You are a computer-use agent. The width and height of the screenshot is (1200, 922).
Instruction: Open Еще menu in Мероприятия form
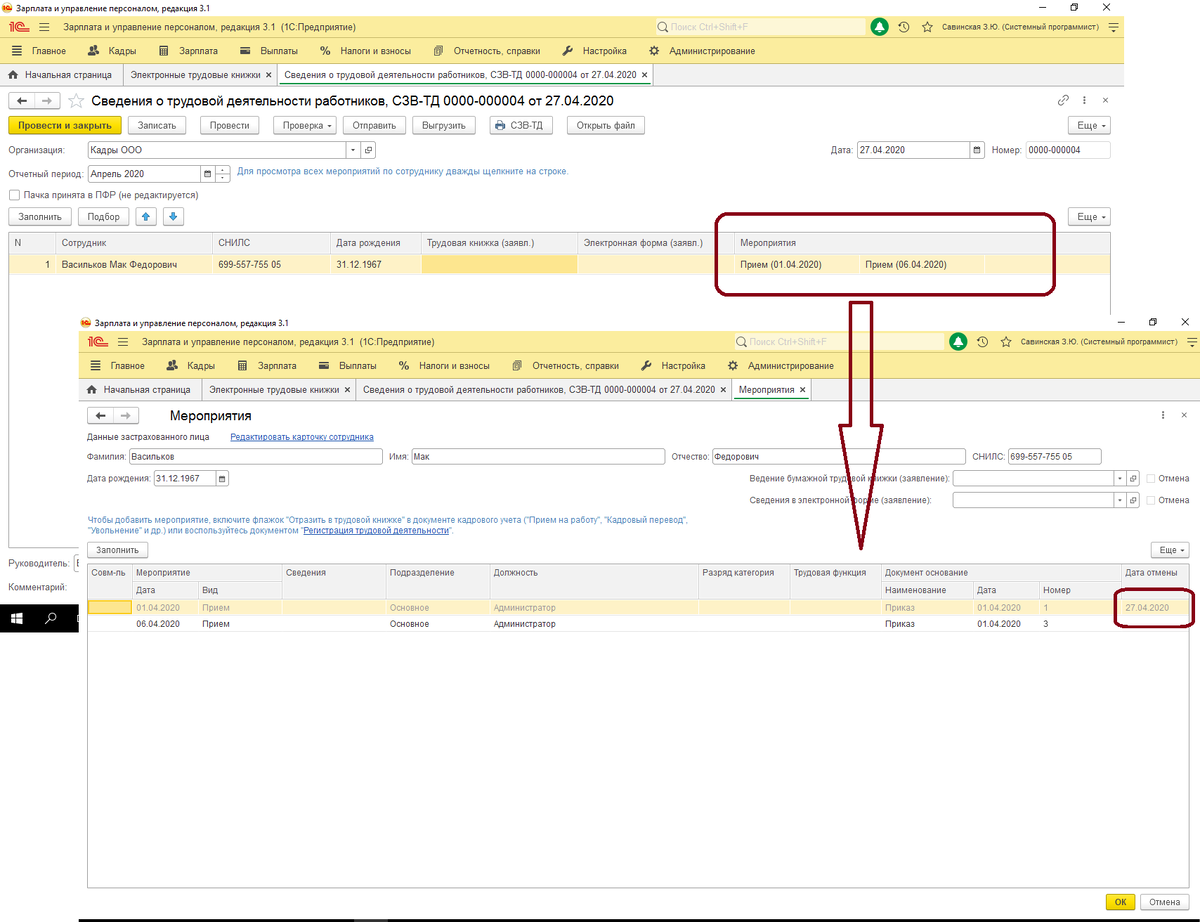(1170, 550)
